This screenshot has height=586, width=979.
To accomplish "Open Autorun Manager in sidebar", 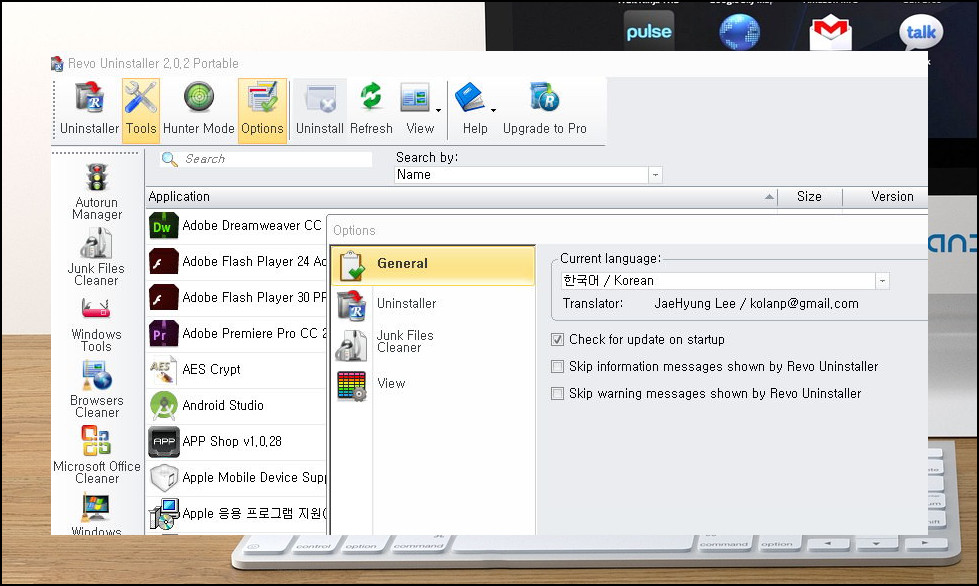I will [97, 192].
